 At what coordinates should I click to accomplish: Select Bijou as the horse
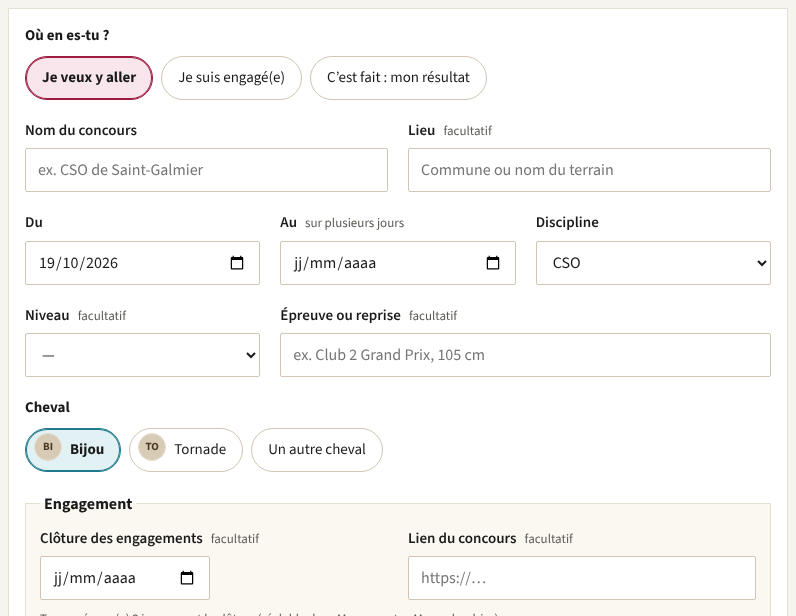tap(73, 449)
